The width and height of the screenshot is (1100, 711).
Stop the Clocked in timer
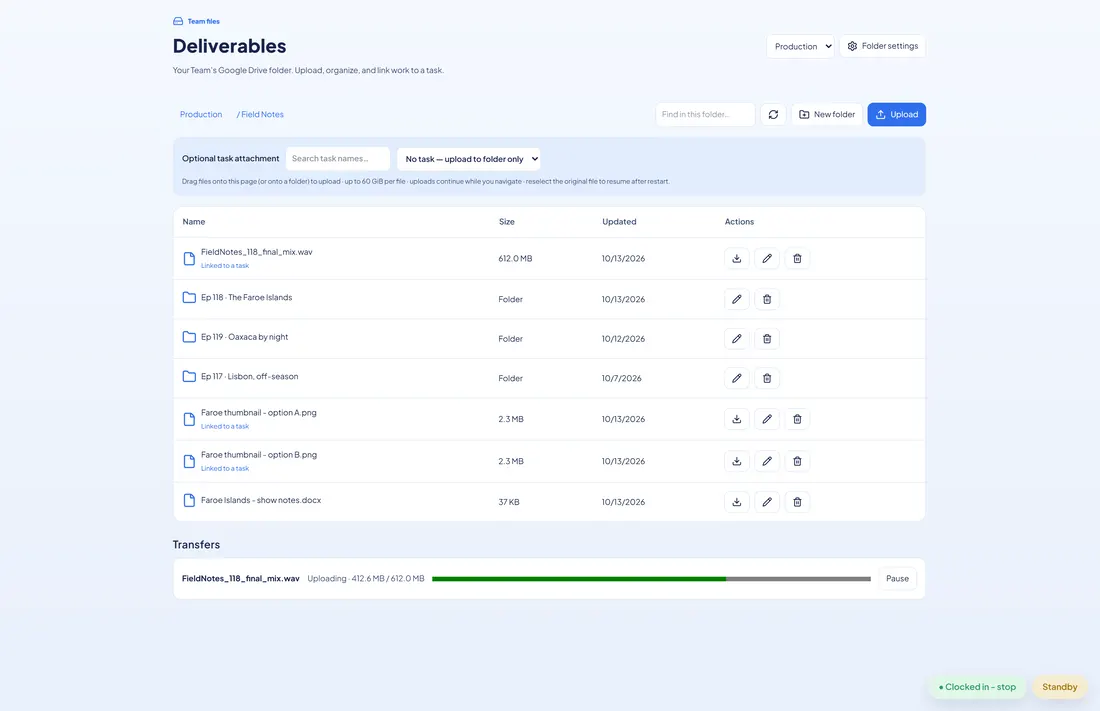coord(977,687)
